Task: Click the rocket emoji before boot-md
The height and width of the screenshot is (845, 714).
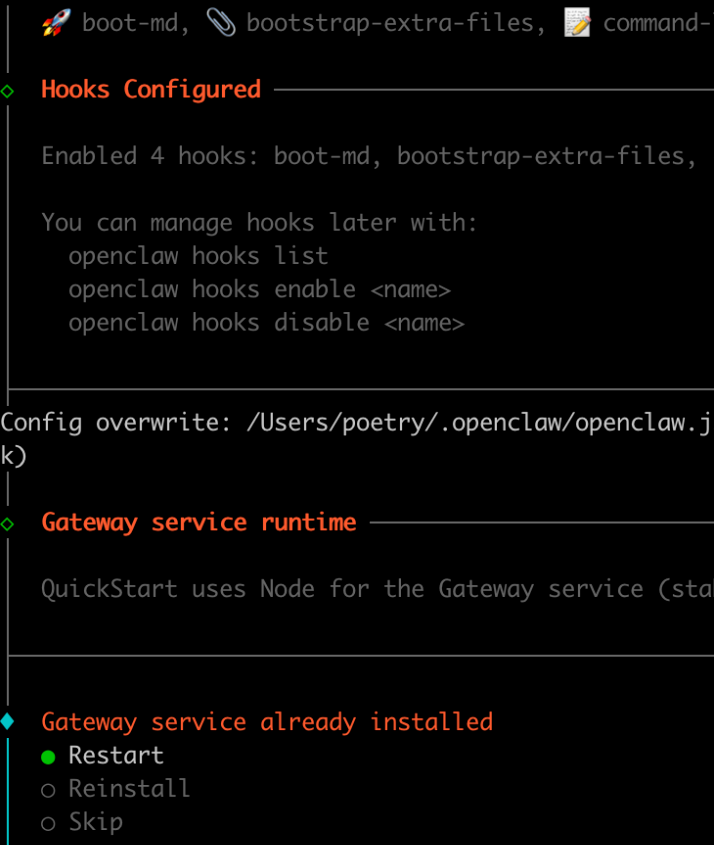Action: tap(57, 23)
